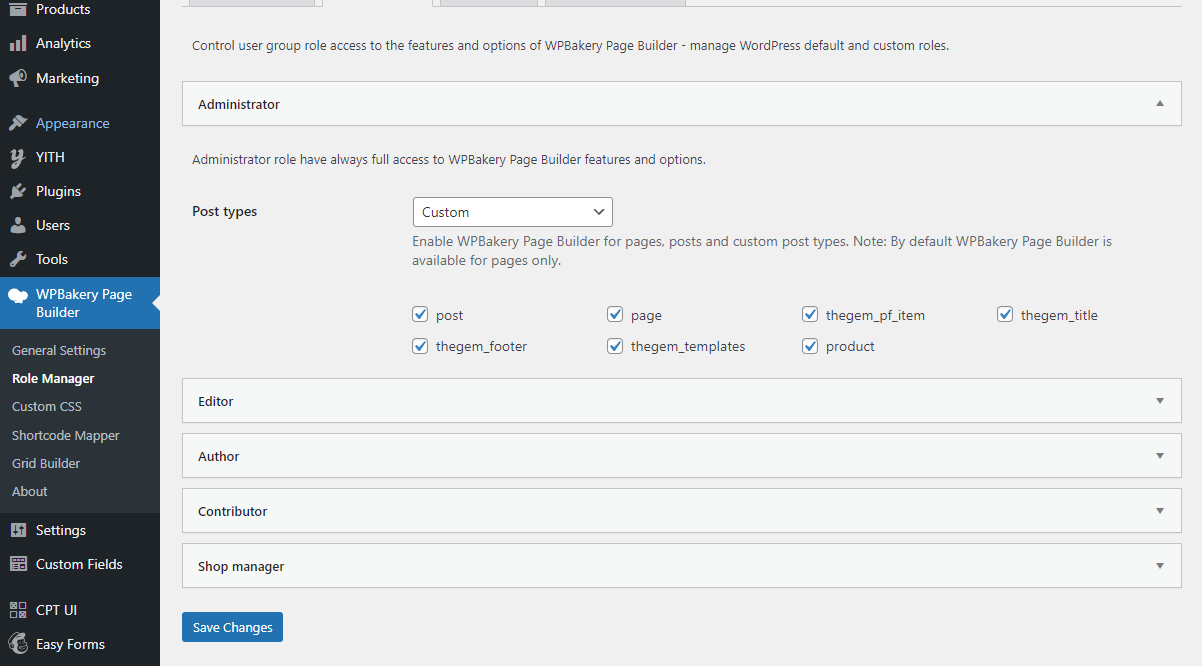Collapse the Administrator section arrow

click(1160, 103)
